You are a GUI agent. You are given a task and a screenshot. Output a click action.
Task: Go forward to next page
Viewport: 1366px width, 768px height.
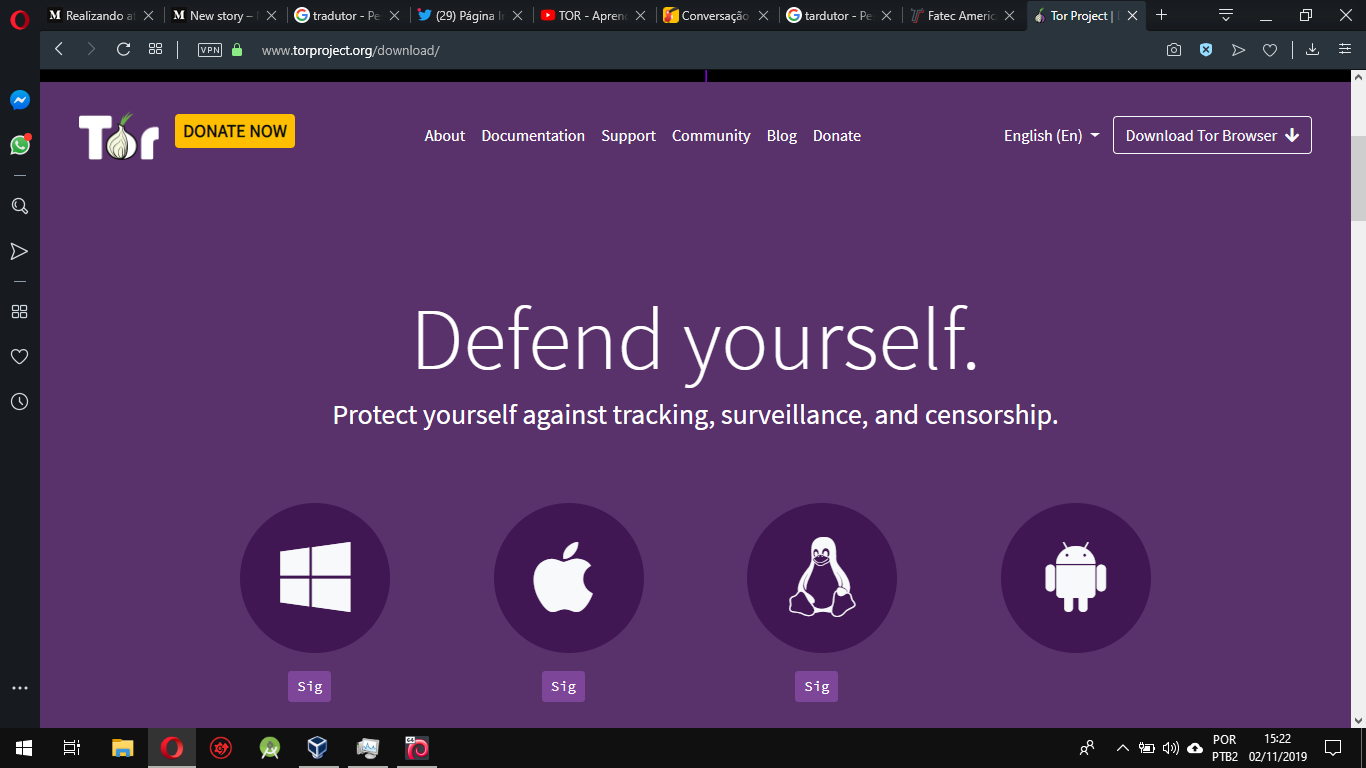91,49
